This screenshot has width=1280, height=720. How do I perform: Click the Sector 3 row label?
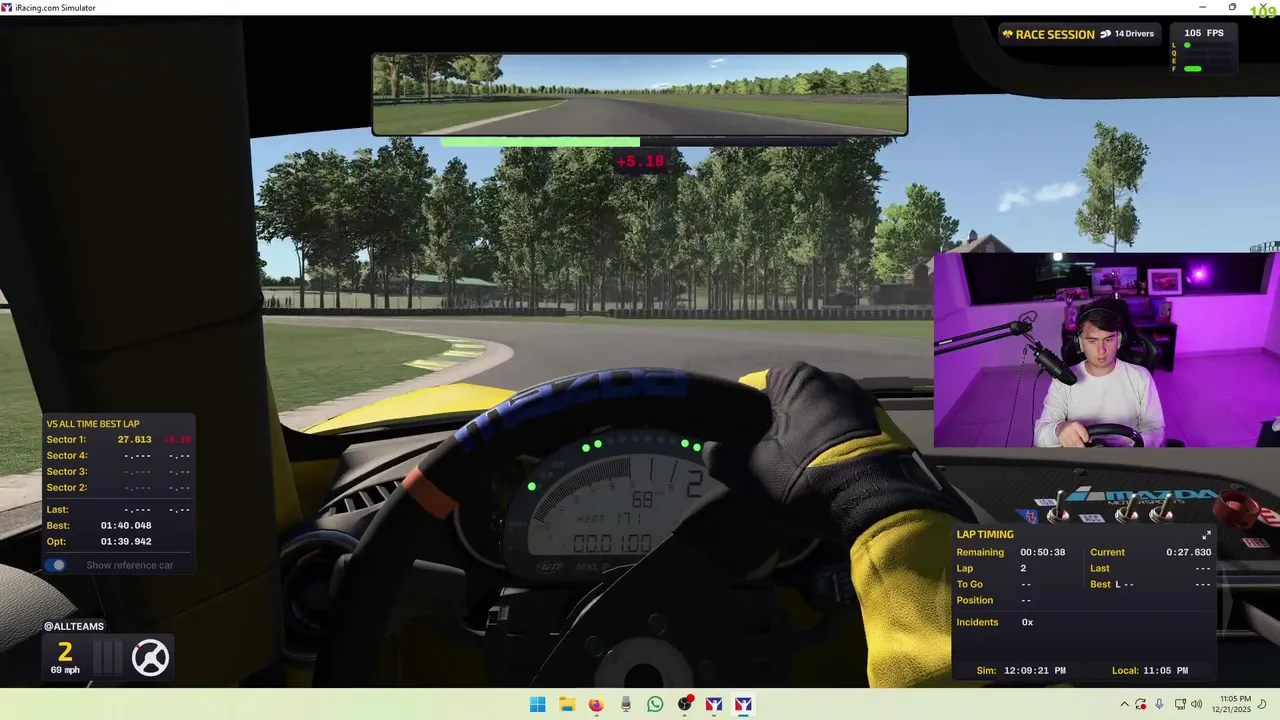click(x=67, y=471)
